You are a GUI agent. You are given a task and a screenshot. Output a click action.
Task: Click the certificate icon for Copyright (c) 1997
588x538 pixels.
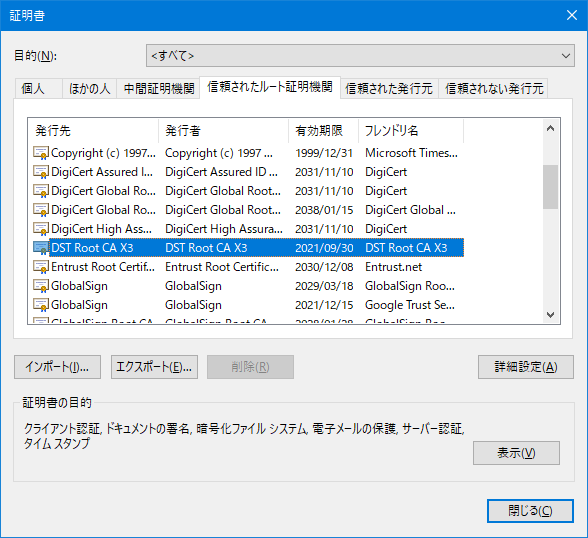click(x=41, y=153)
